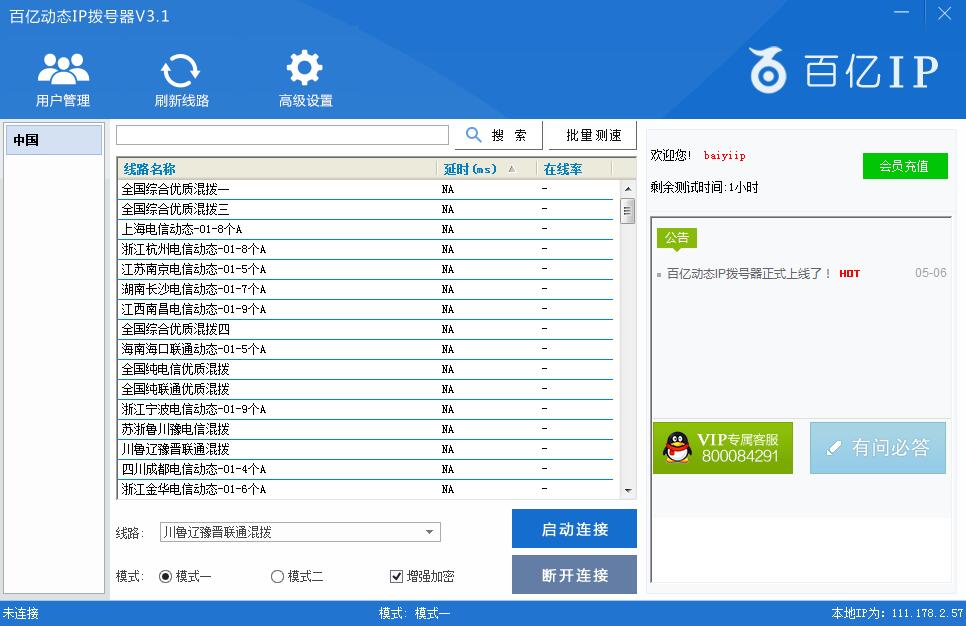Click the 未连接 status bar text
The image size is (966, 626).
pyautogui.click(x=20, y=613)
